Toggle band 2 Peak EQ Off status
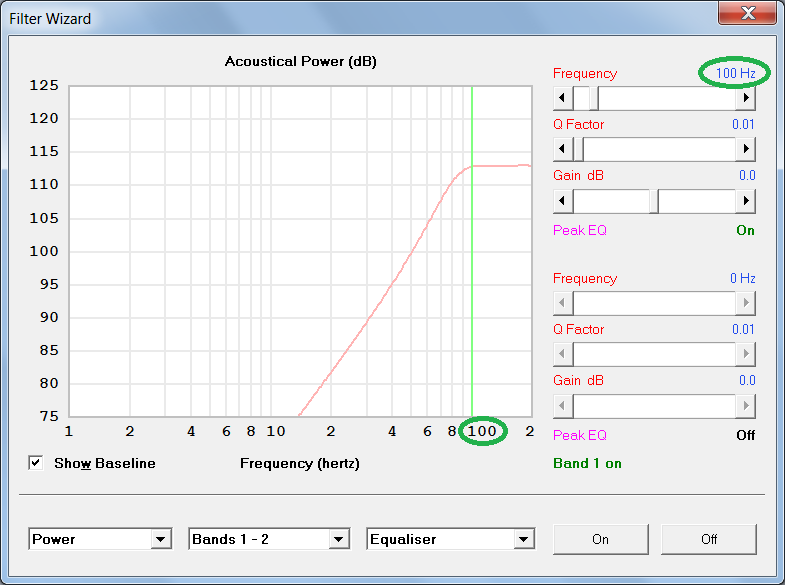This screenshot has height=585, width=785. tap(745, 435)
